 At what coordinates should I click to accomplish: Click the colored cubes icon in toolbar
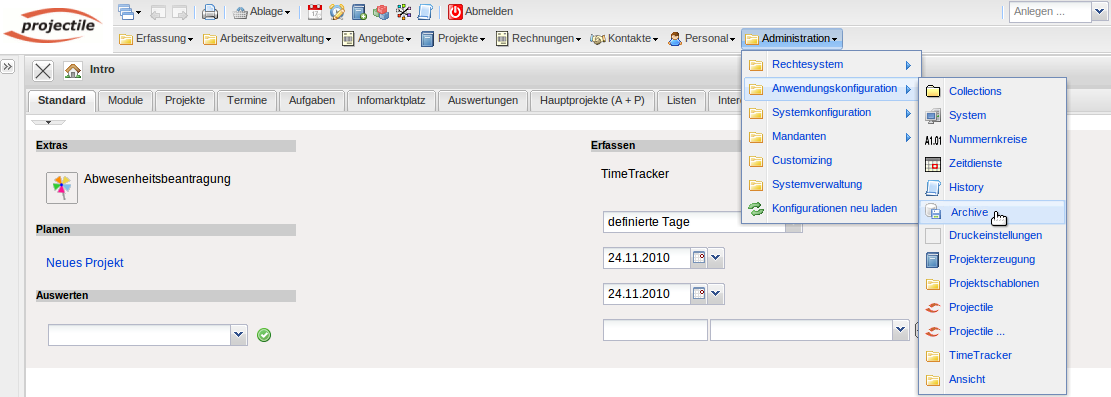point(380,11)
